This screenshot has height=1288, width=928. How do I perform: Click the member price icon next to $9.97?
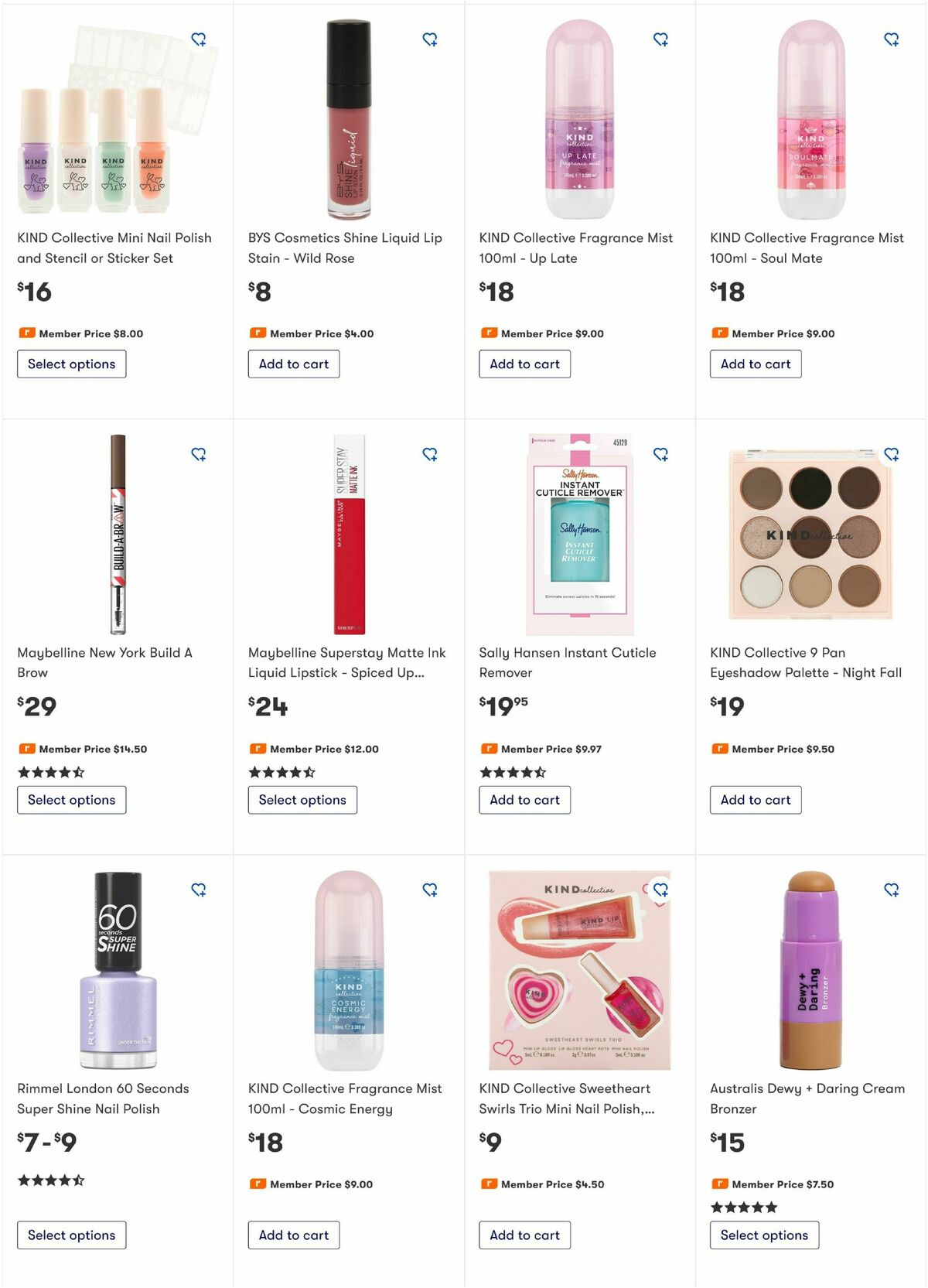click(x=490, y=749)
